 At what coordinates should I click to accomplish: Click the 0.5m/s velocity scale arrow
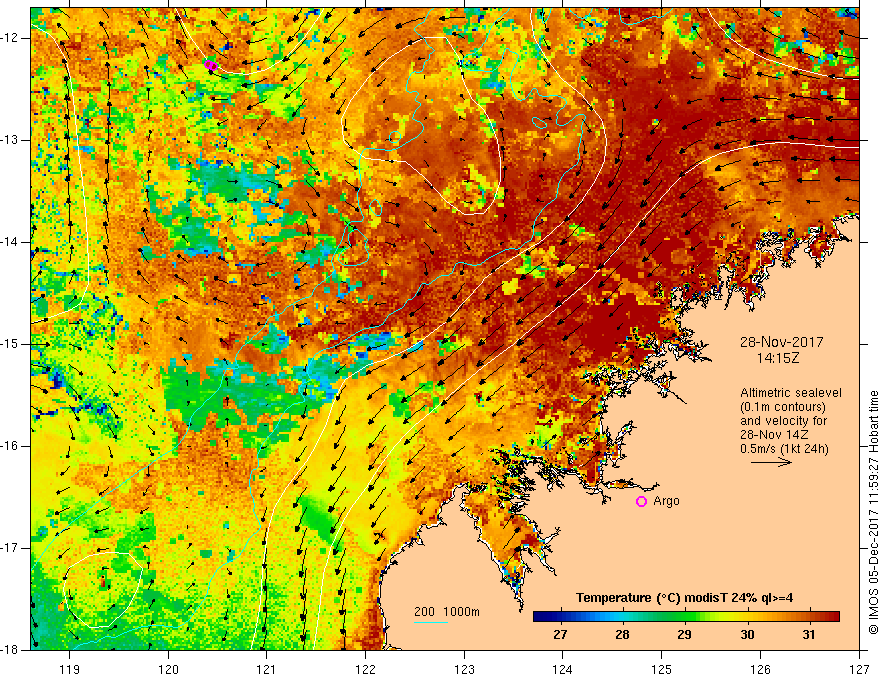771,463
